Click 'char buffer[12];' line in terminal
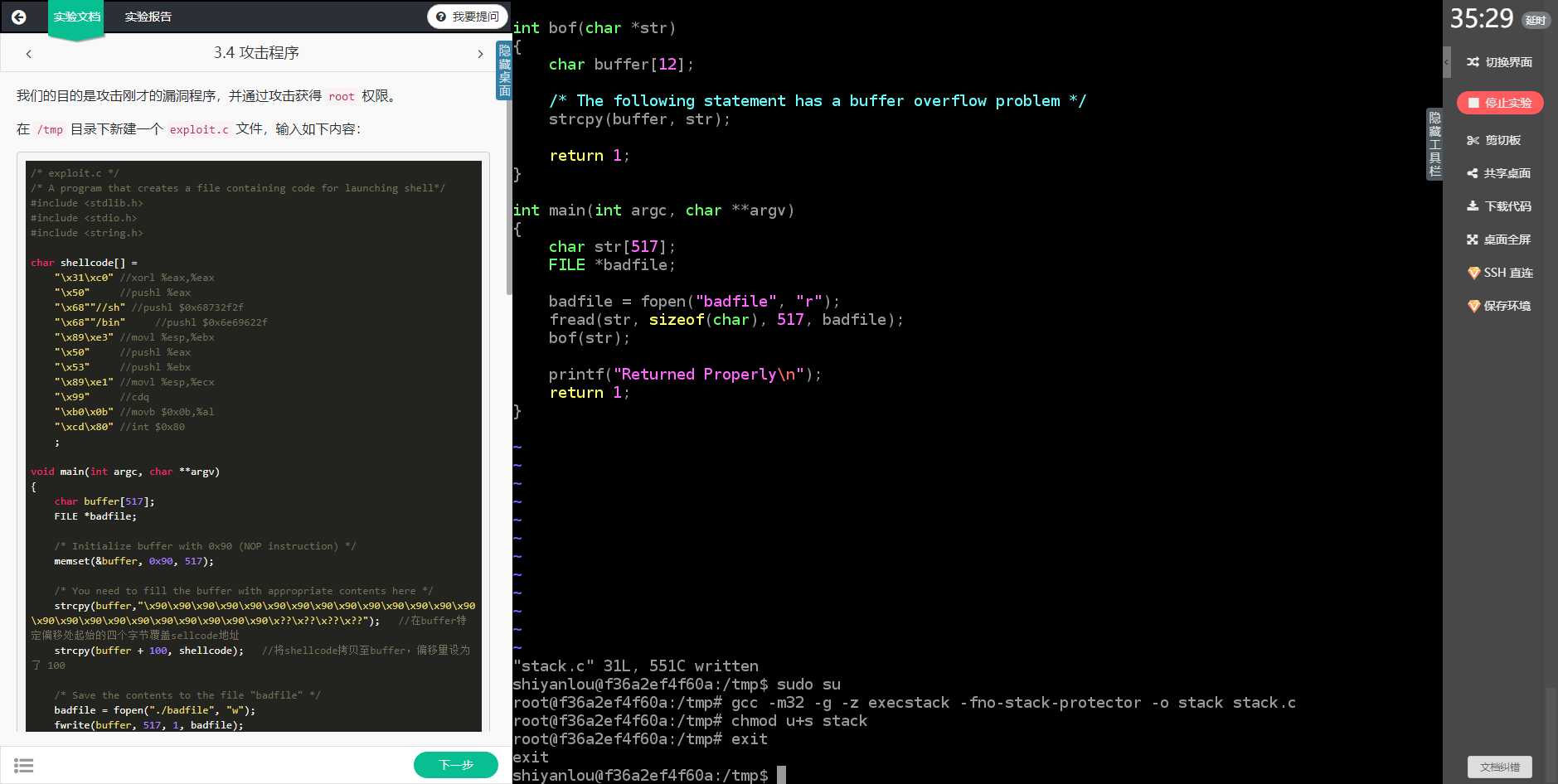1558x784 pixels. [621, 65]
